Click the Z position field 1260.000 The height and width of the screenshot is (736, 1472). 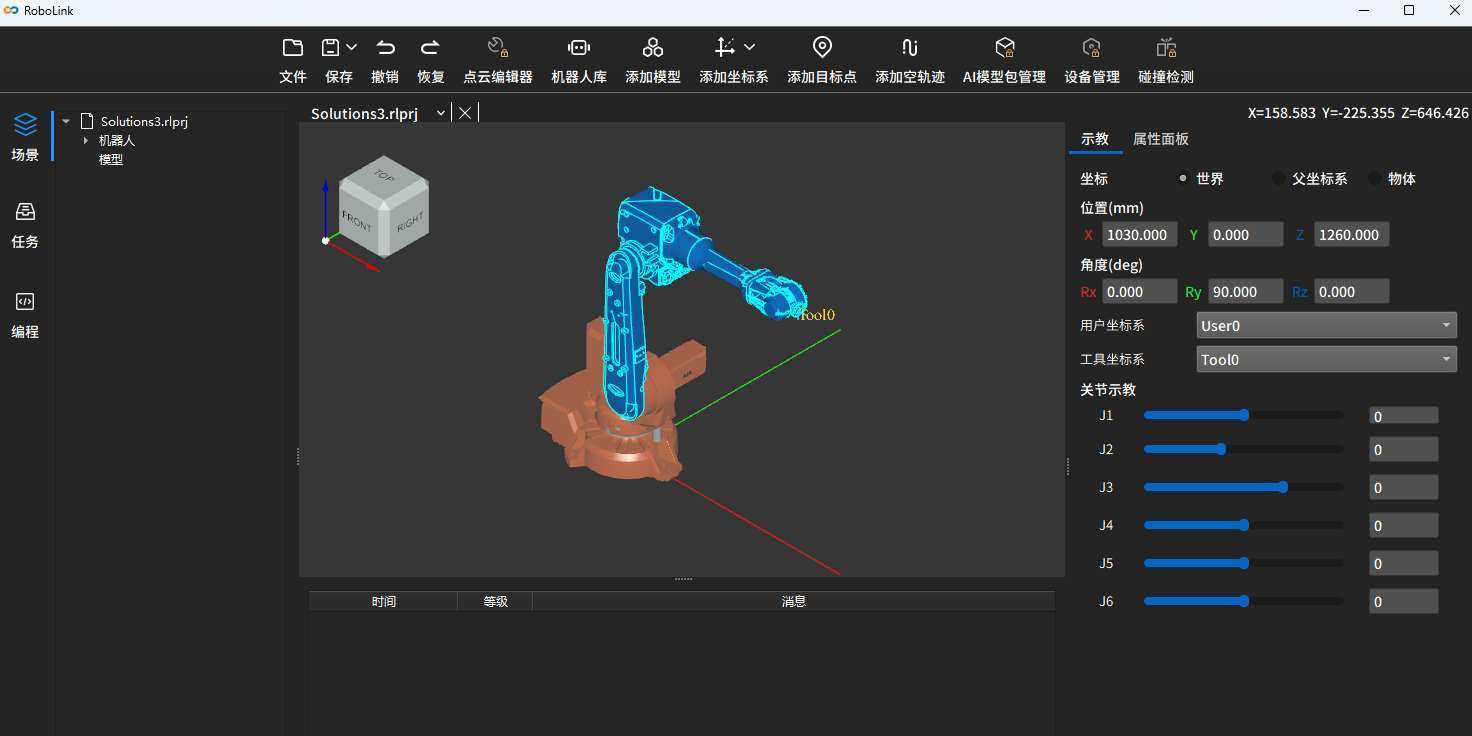[x=1352, y=235]
